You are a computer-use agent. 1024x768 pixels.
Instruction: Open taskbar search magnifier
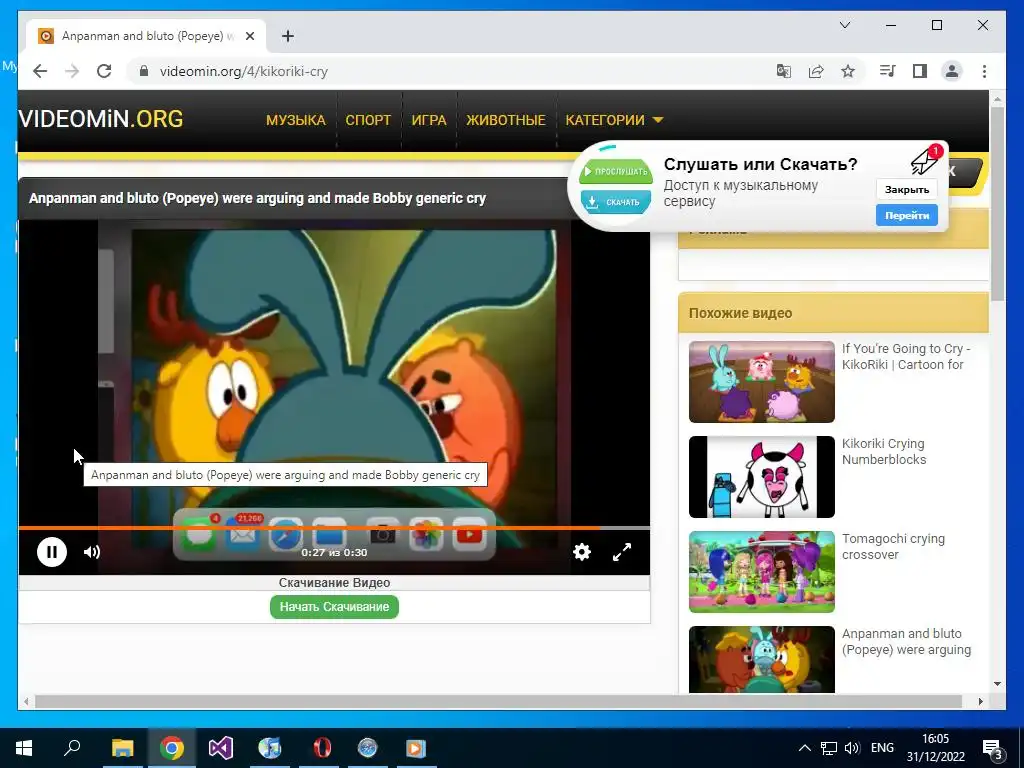click(72, 748)
